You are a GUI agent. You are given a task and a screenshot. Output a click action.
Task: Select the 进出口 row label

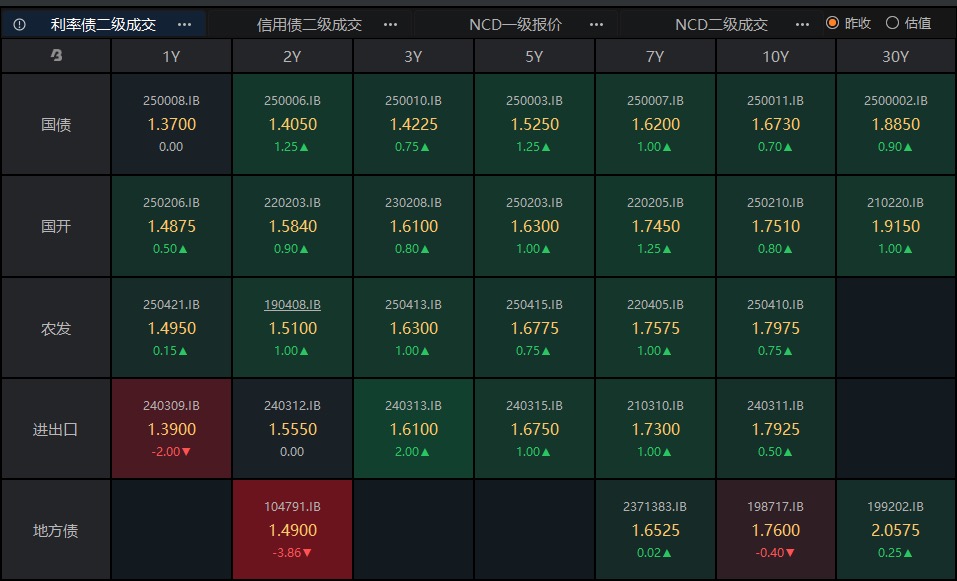[x=56, y=429]
